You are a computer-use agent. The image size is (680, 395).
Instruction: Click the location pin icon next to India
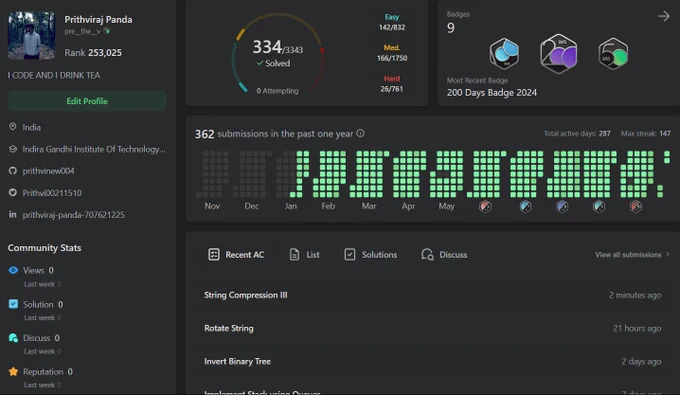pos(13,127)
